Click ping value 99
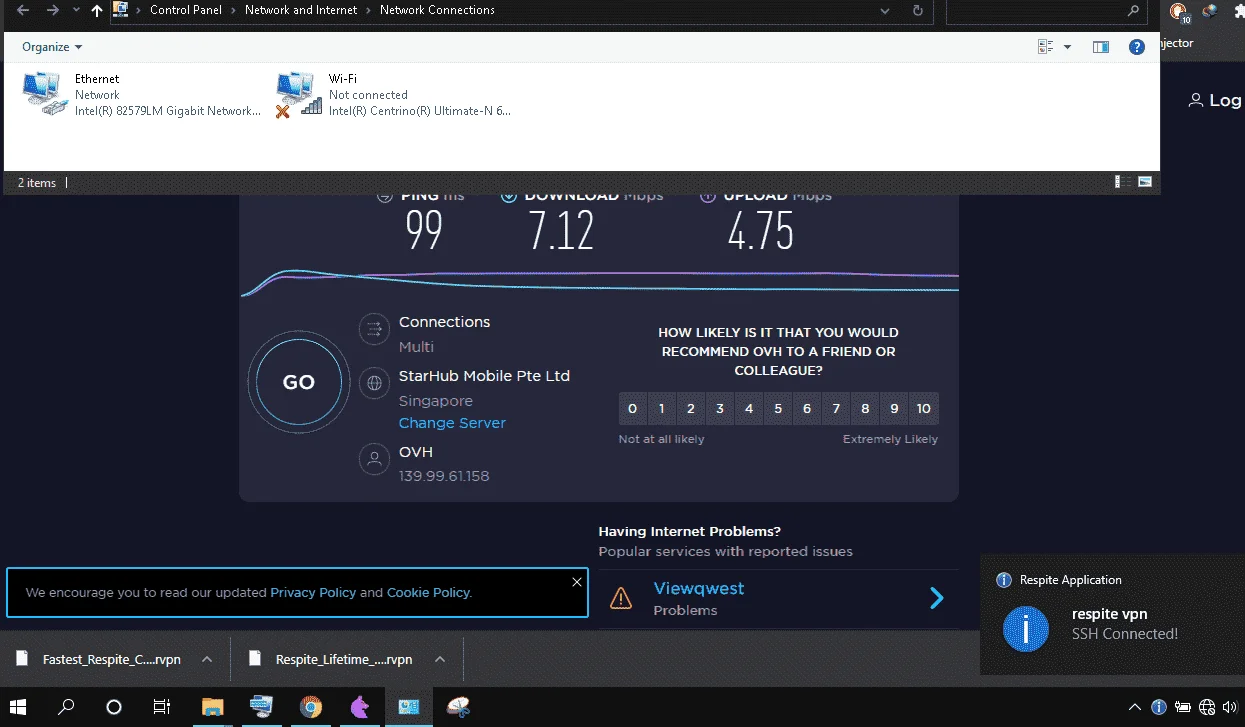1245x727 pixels. pyautogui.click(x=424, y=231)
